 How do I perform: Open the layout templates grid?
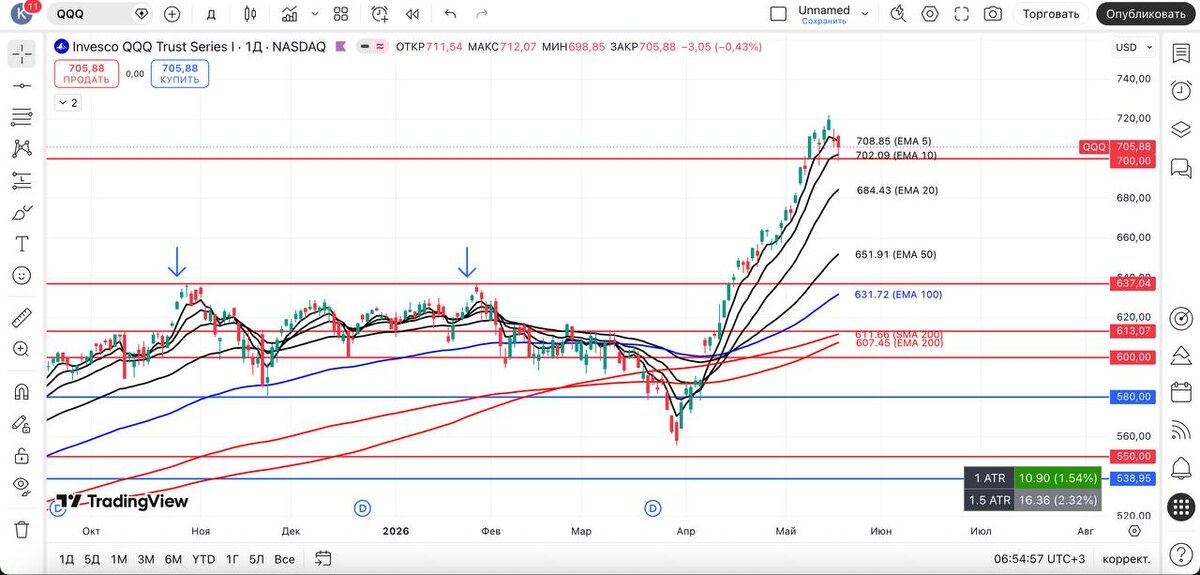point(340,14)
